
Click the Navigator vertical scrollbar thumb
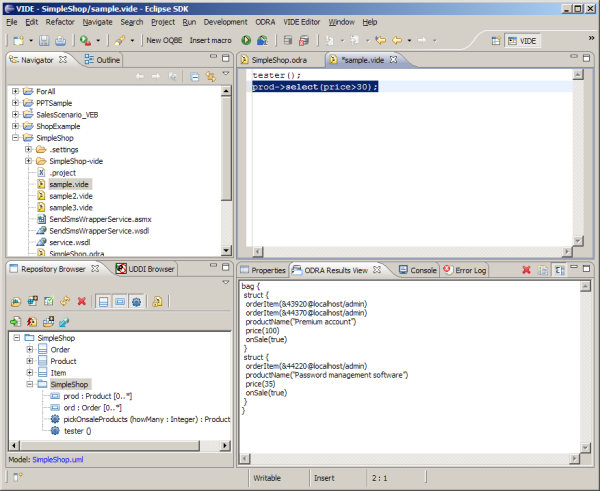[226, 148]
